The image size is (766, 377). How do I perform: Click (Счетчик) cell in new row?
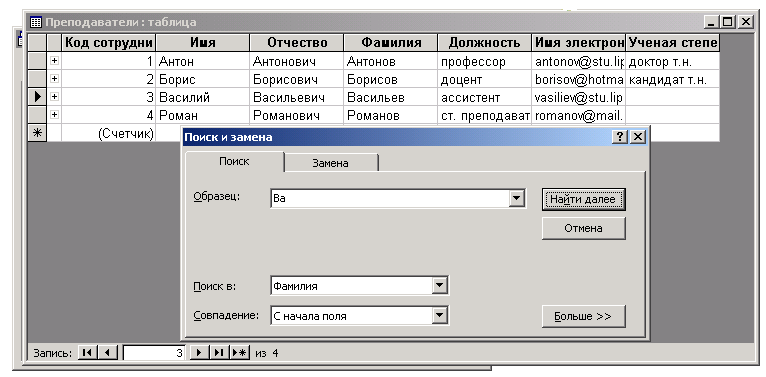[108, 133]
